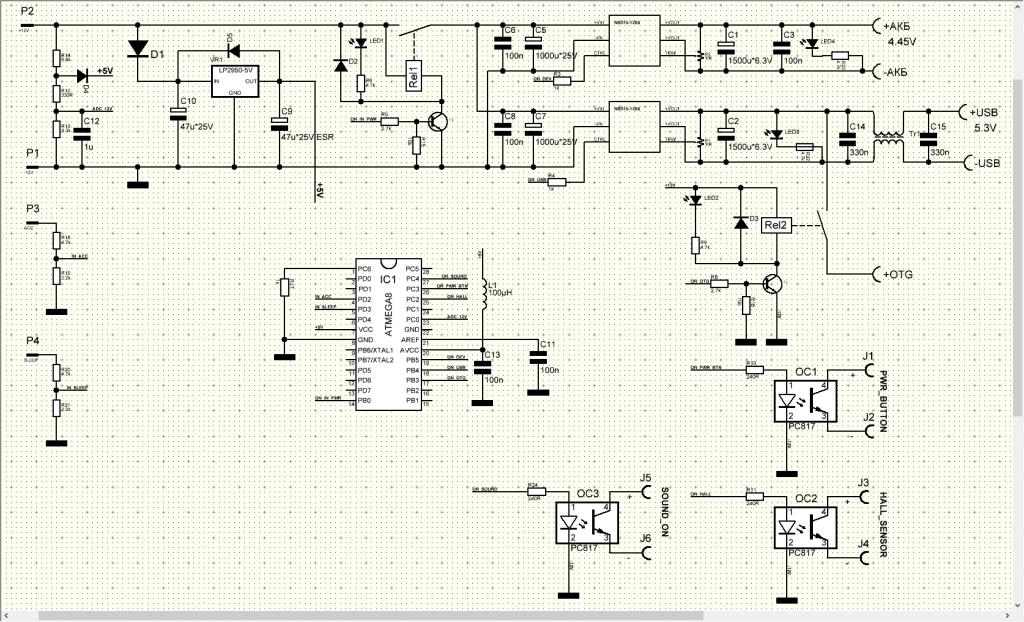Select the ATMEGA8 chip IC1

coord(388,335)
